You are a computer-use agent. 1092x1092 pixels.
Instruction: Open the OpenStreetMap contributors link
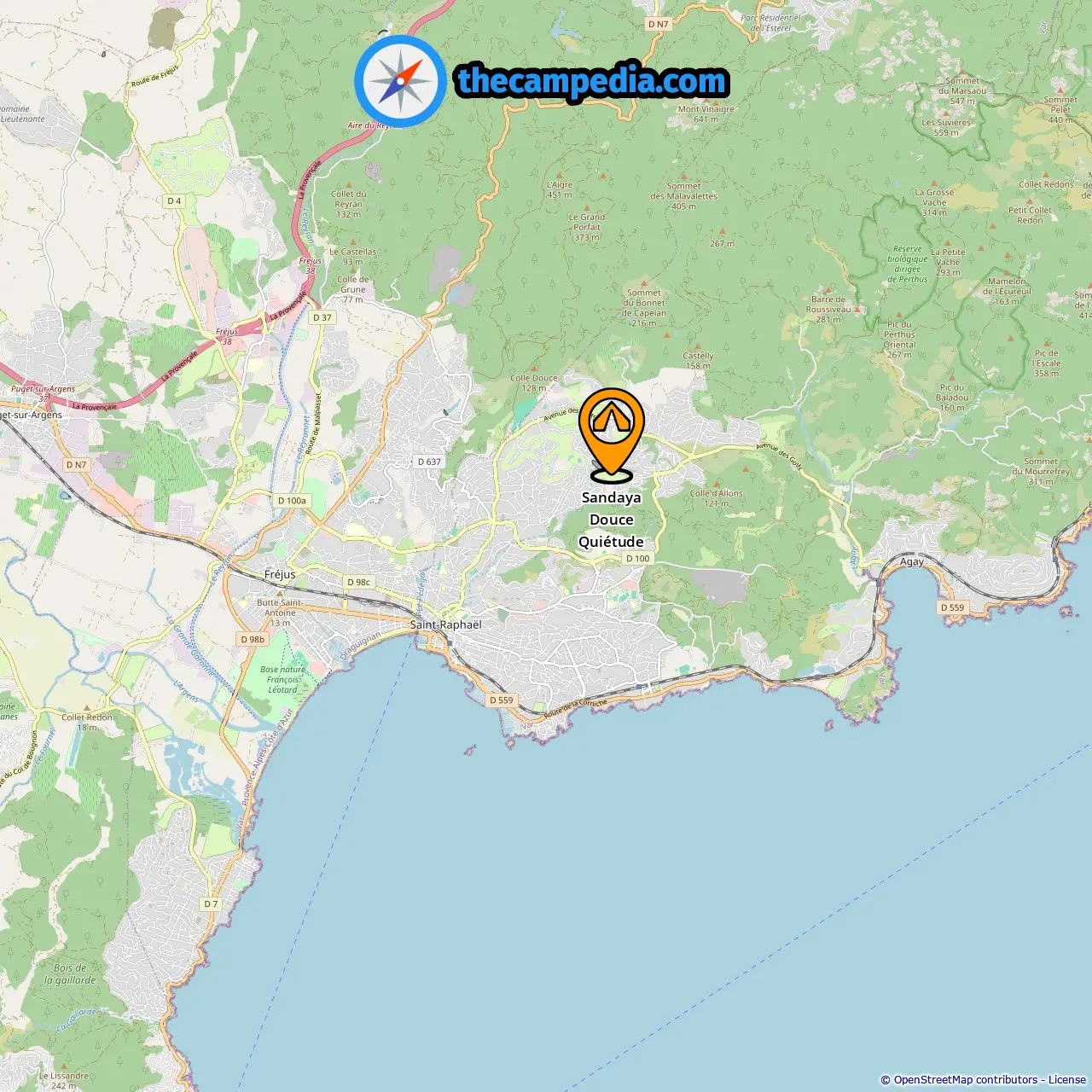click(965, 1080)
